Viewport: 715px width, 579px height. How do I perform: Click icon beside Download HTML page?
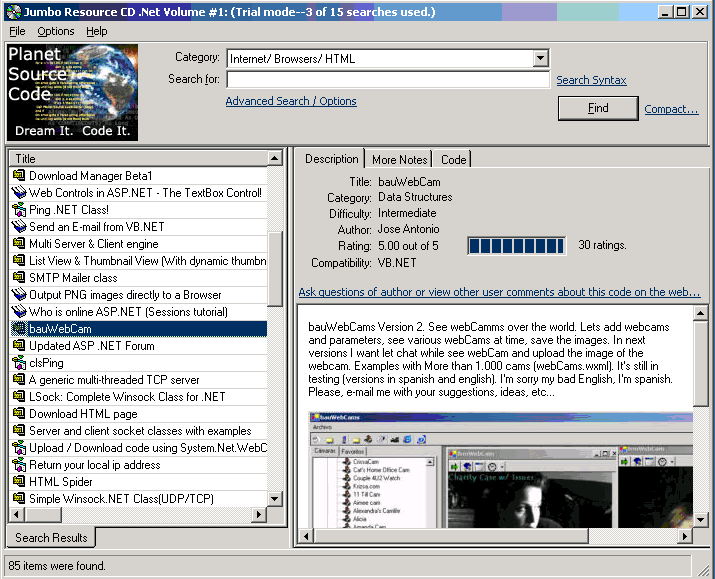click(x=19, y=414)
